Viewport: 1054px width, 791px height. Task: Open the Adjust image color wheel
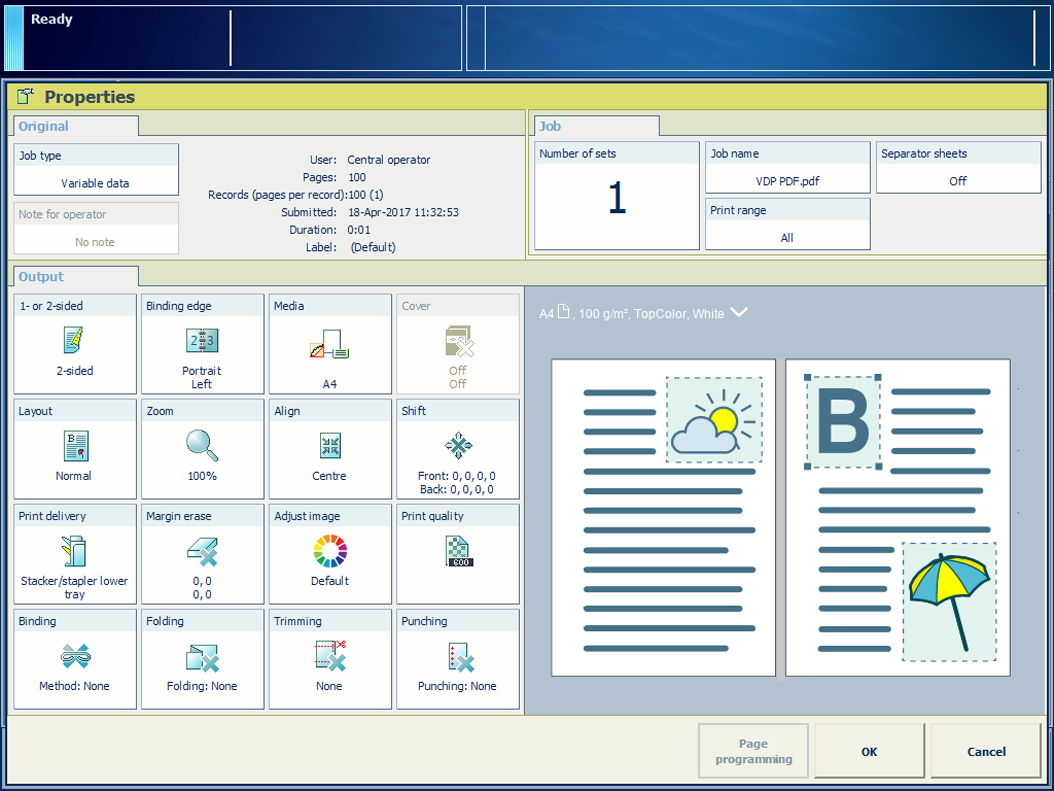coord(329,551)
